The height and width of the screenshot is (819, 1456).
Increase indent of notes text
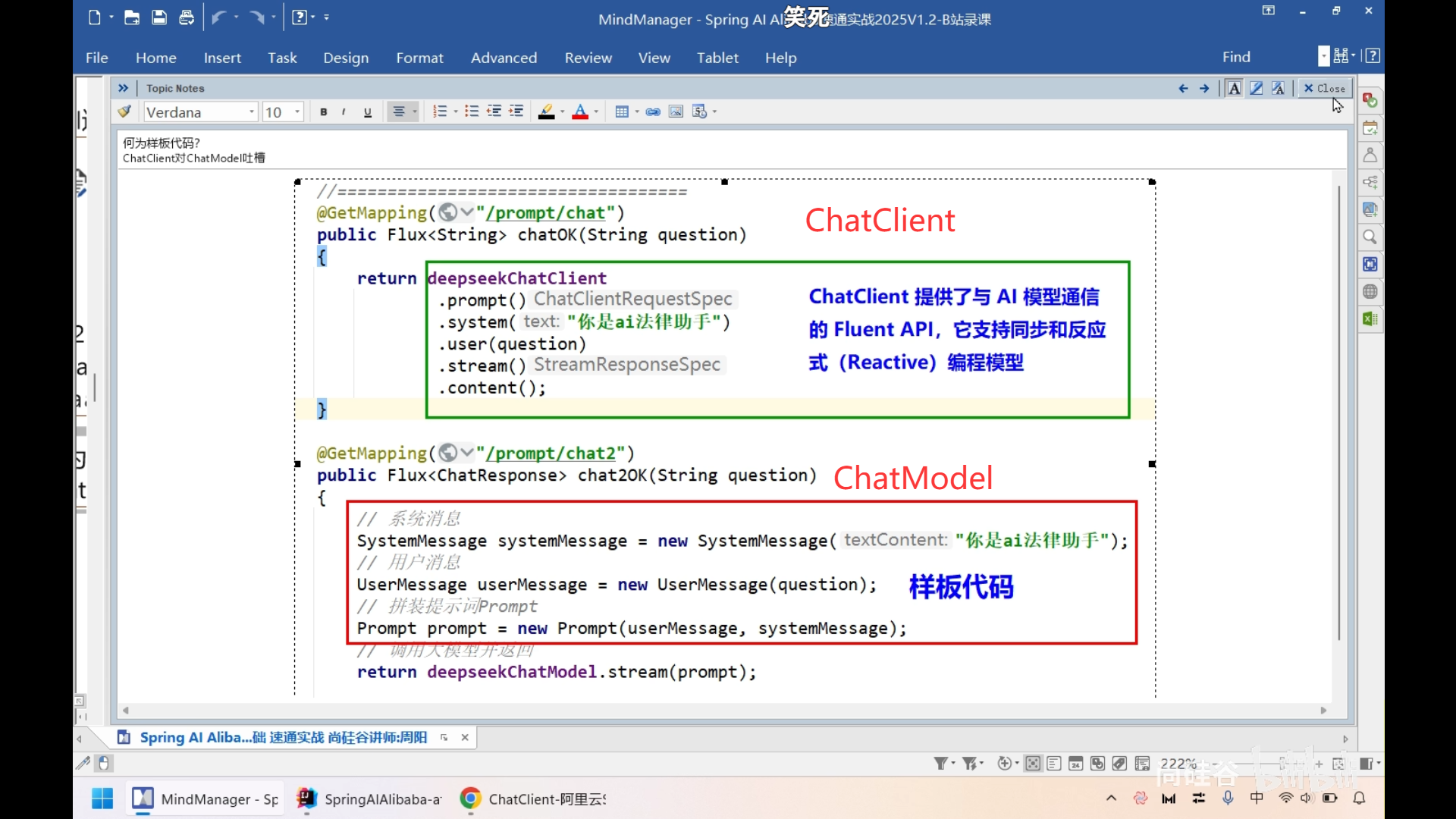(x=516, y=112)
